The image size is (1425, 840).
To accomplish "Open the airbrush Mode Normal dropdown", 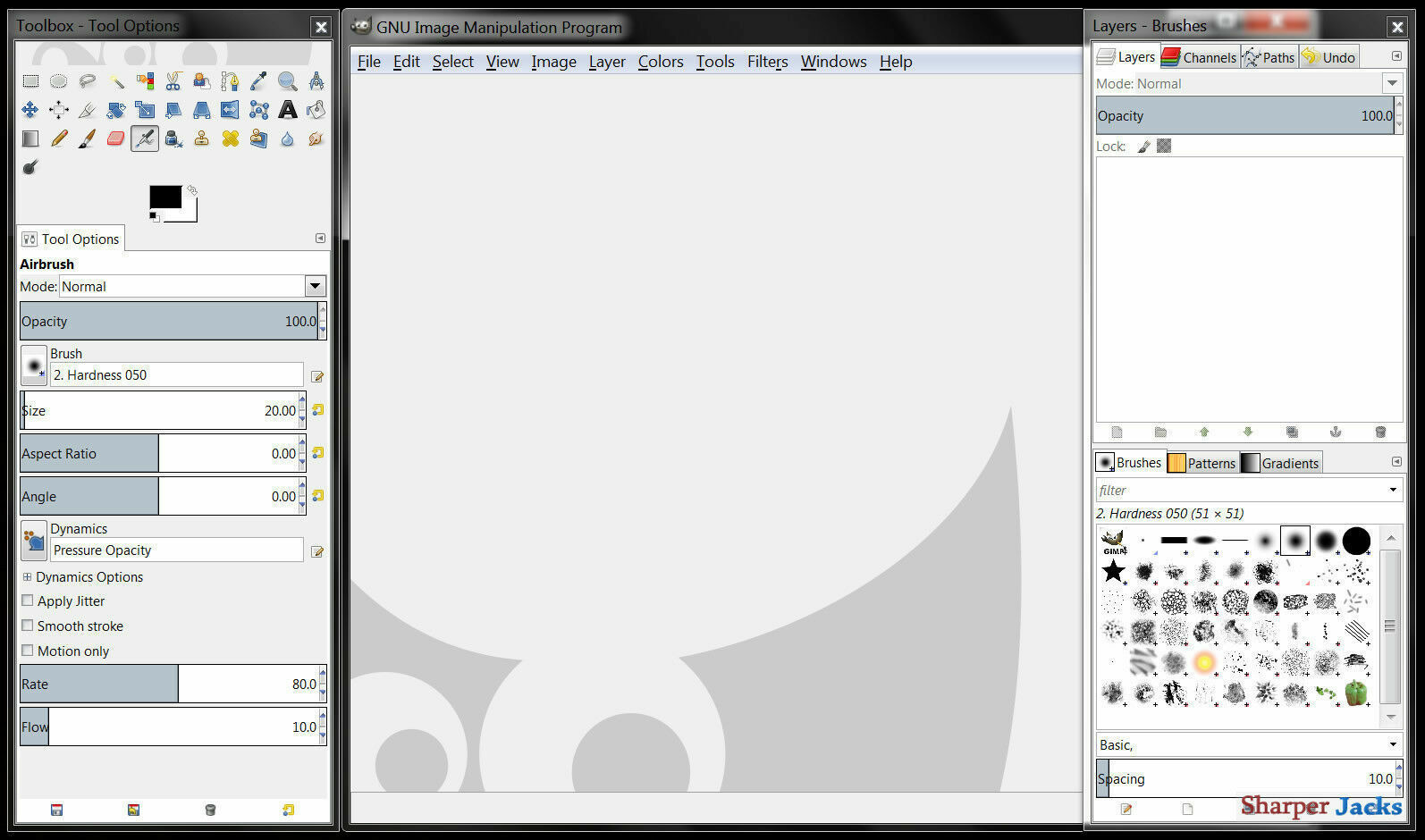I will [315, 286].
